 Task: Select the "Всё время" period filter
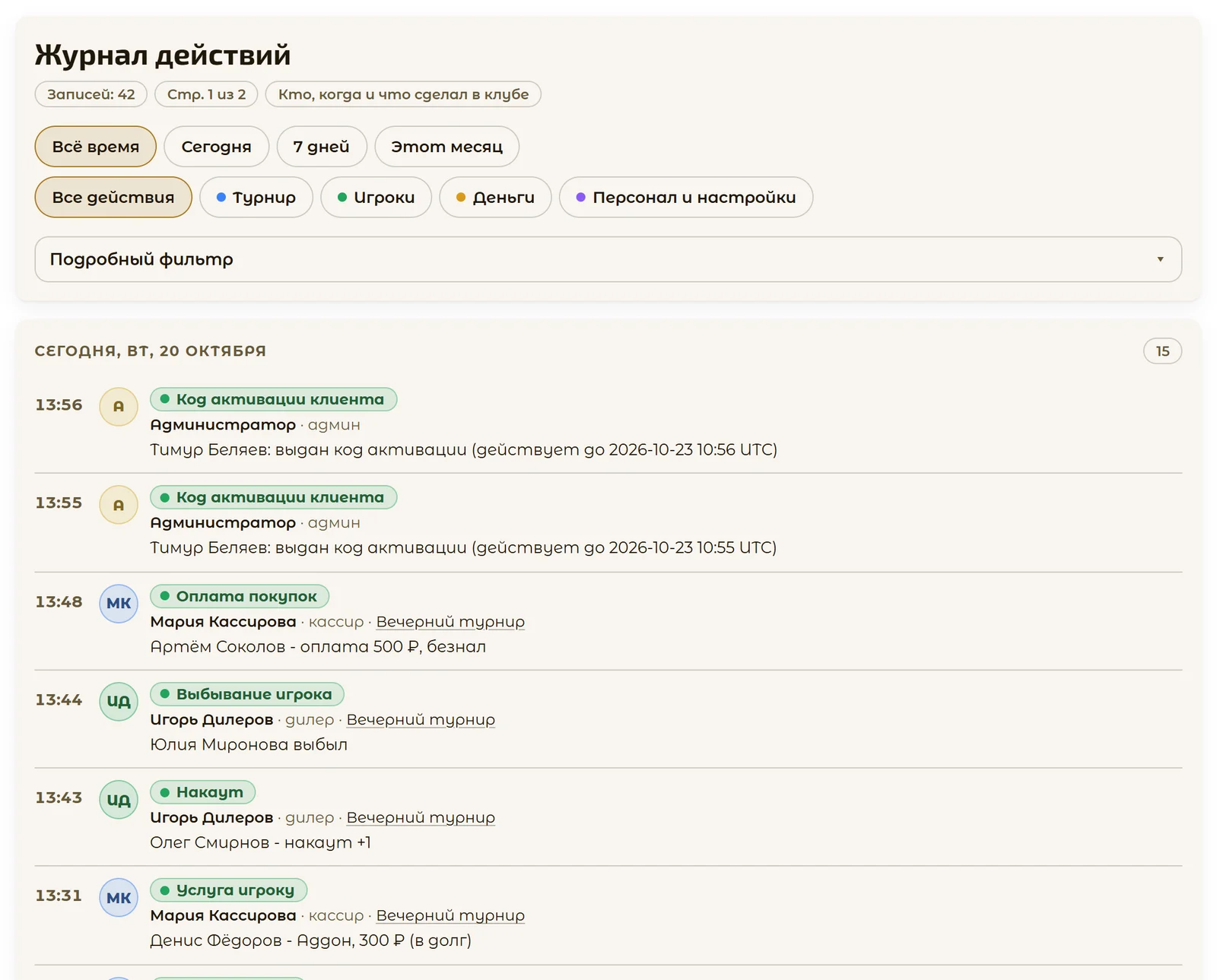[96, 146]
